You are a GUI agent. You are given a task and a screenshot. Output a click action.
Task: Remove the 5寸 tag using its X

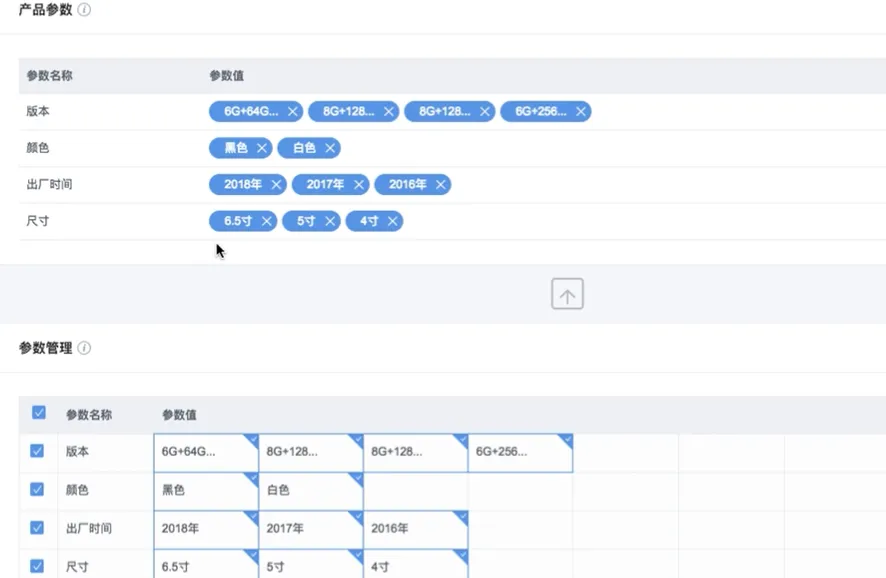coord(330,221)
